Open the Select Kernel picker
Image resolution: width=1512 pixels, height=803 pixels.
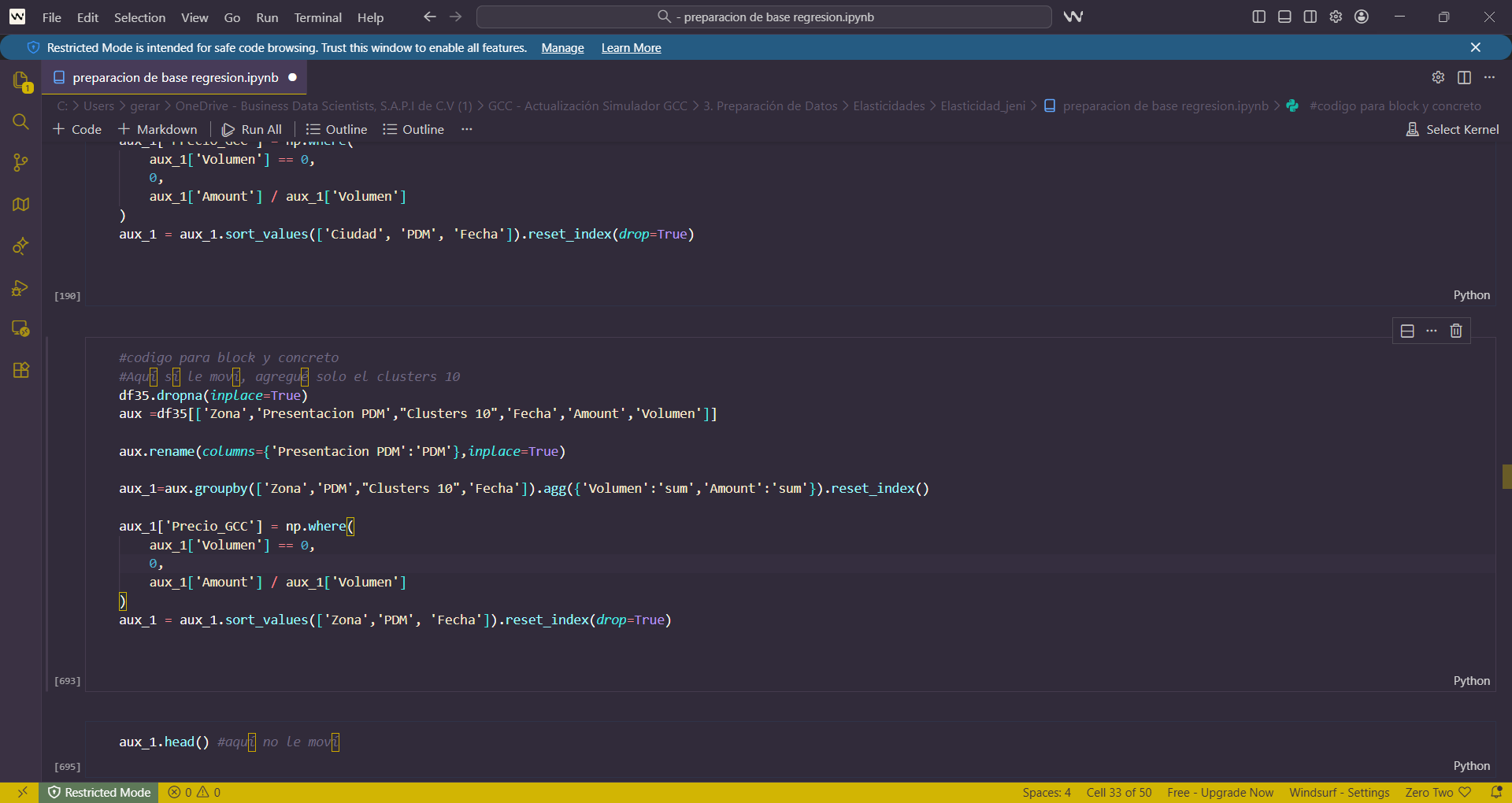1453,129
